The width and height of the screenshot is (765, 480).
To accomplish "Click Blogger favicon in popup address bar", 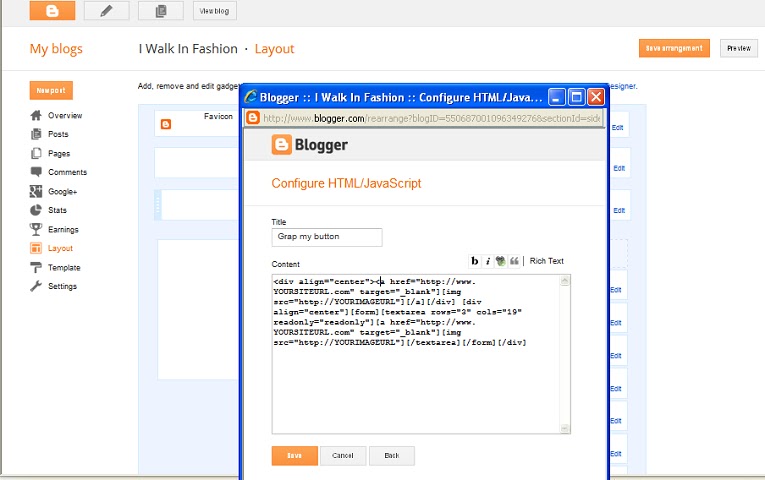I will pyautogui.click(x=253, y=118).
